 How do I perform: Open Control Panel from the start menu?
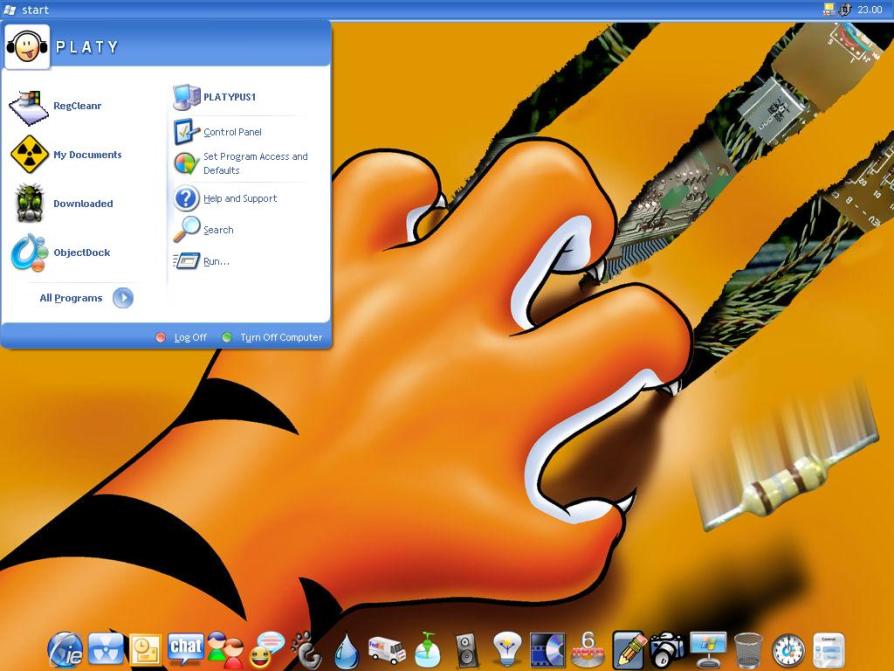232,132
